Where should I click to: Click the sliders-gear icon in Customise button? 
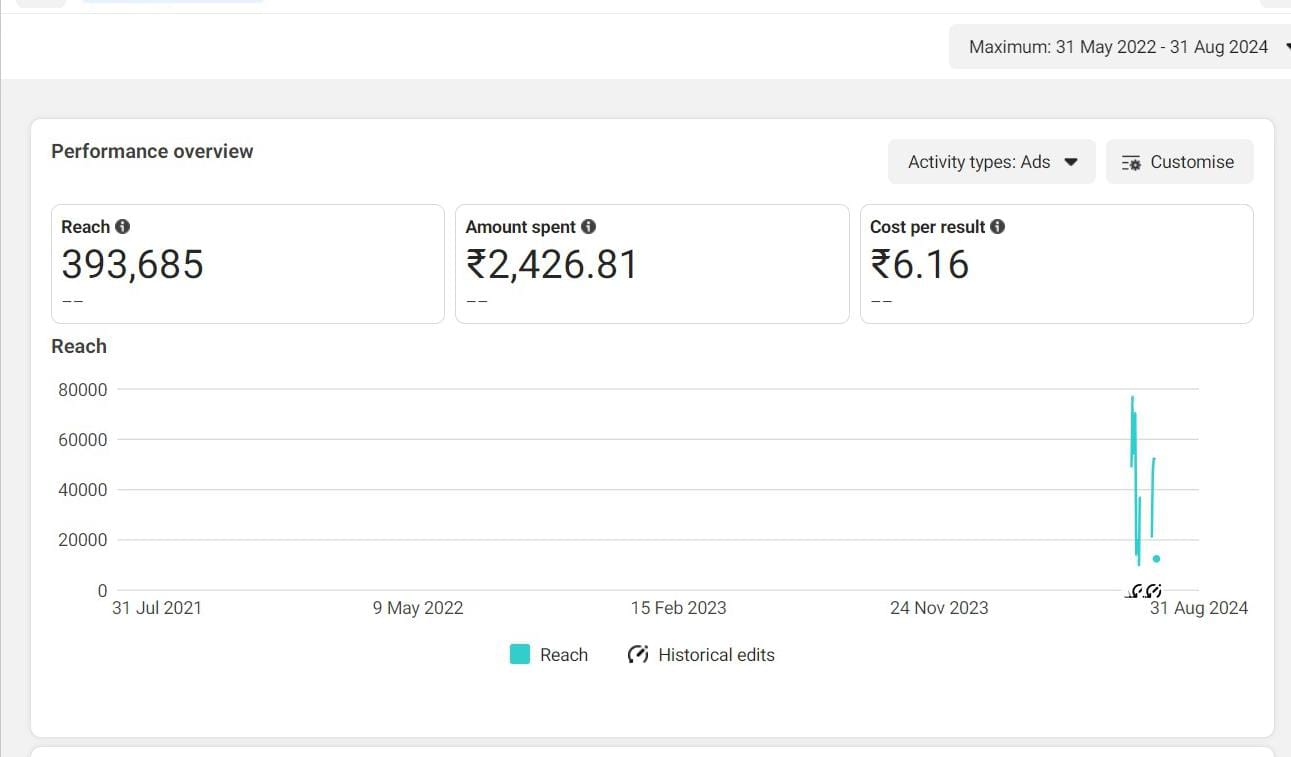pyautogui.click(x=1131, y=163)
